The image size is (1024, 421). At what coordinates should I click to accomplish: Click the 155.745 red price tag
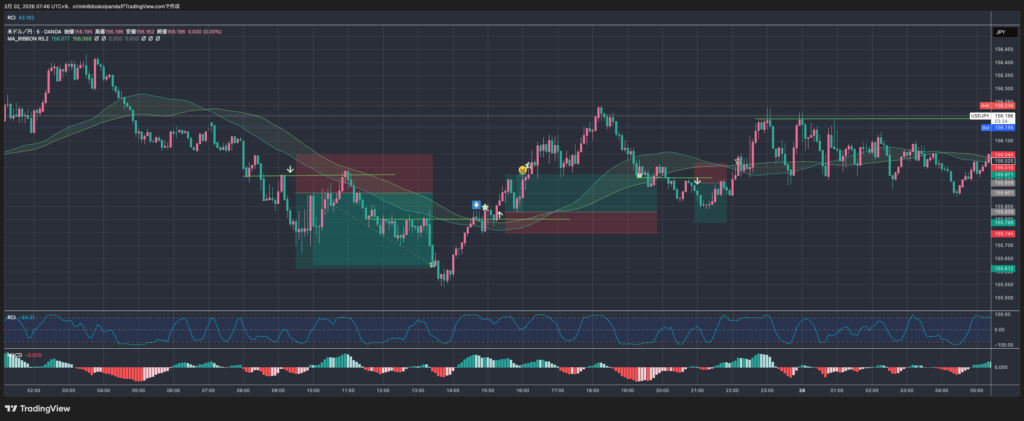pyautogui.click(x=1003, y=233)
